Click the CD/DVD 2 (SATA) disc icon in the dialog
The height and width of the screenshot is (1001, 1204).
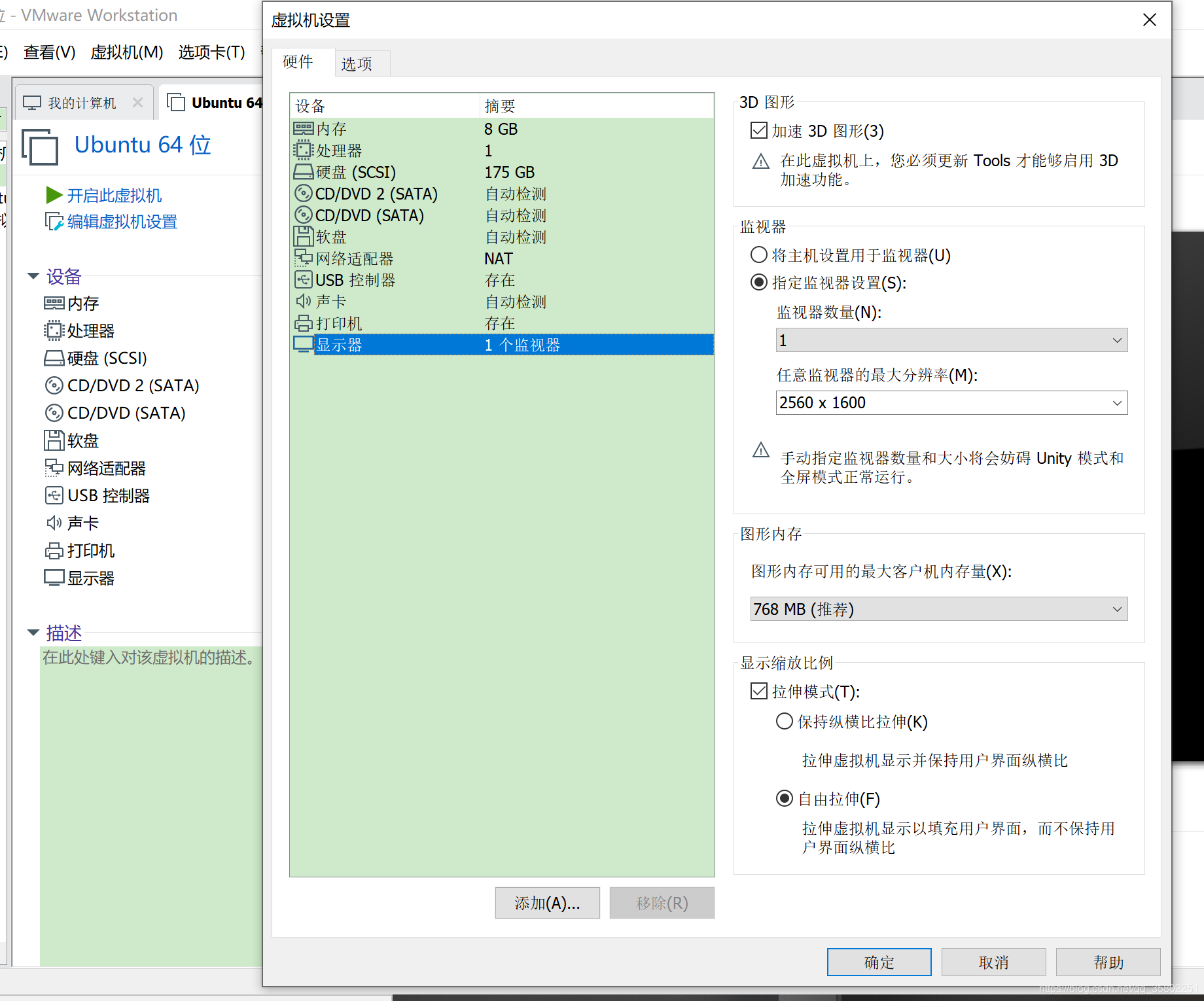pos(303,194)
